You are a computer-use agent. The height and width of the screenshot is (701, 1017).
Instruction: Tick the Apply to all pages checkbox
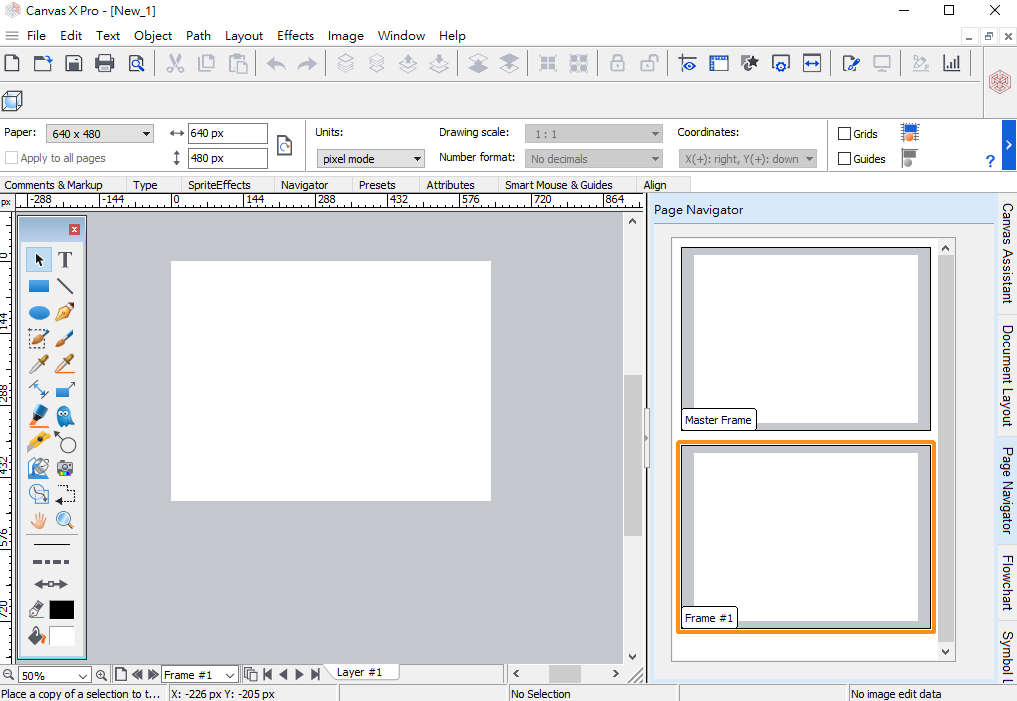coord(11,158)
